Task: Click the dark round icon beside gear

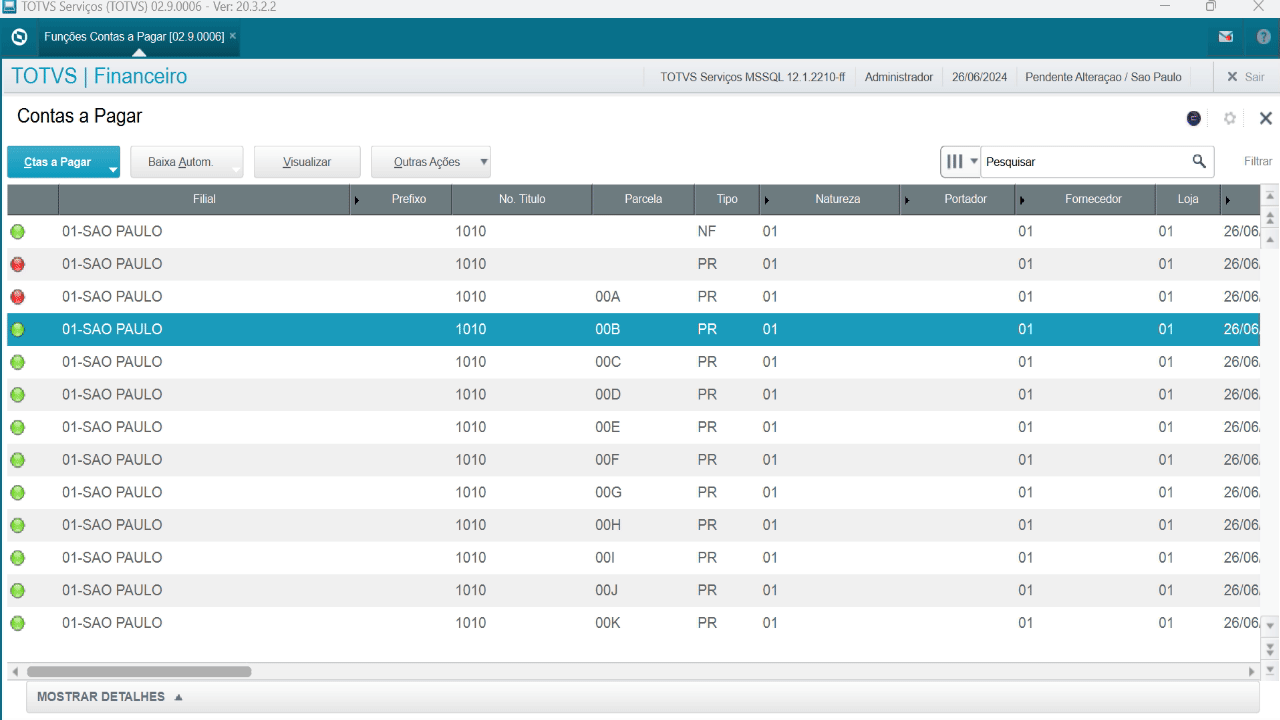Action: 1194,118
